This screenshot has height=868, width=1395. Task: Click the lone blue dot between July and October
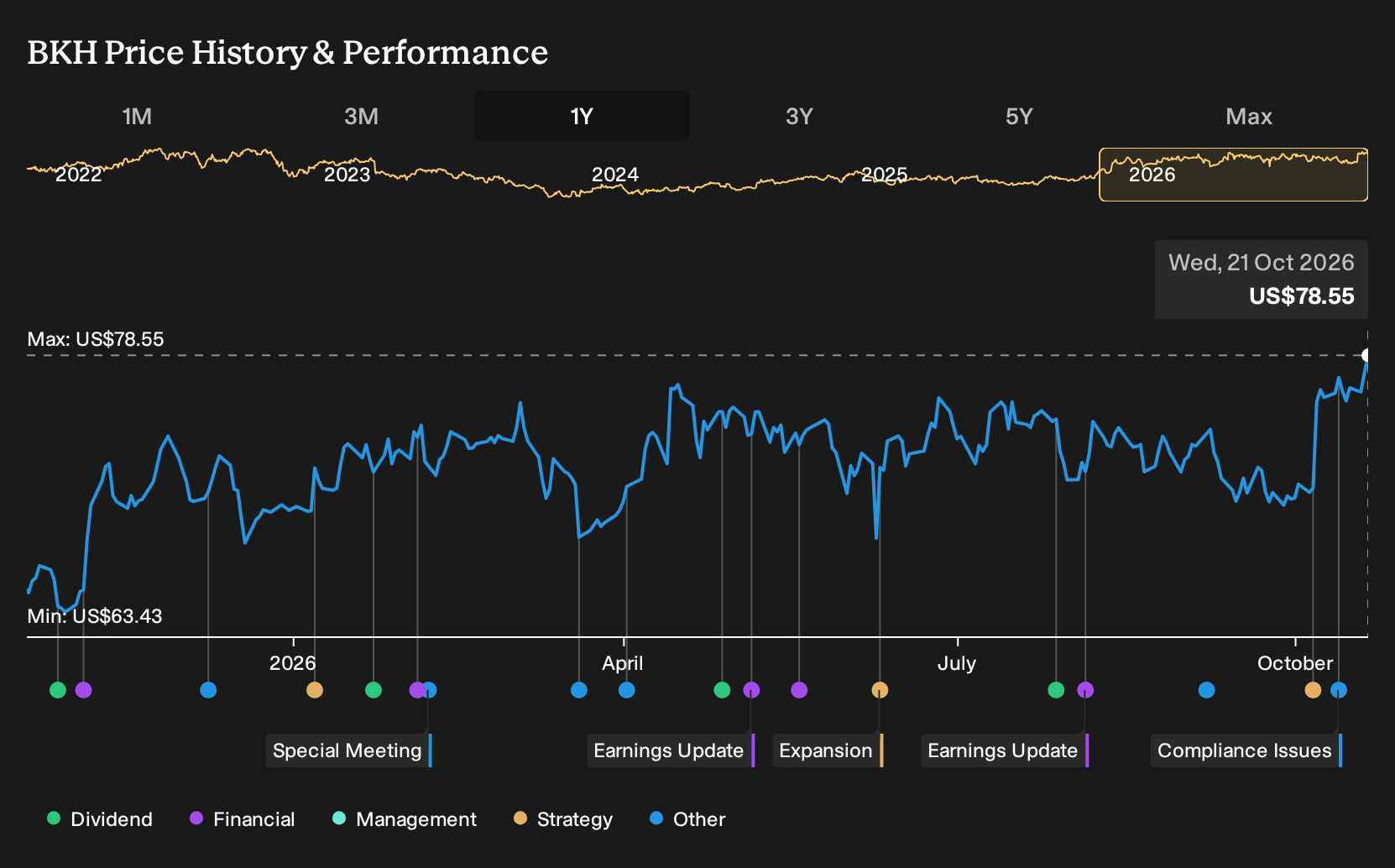pyautogui.click(x=1206, y=690)
